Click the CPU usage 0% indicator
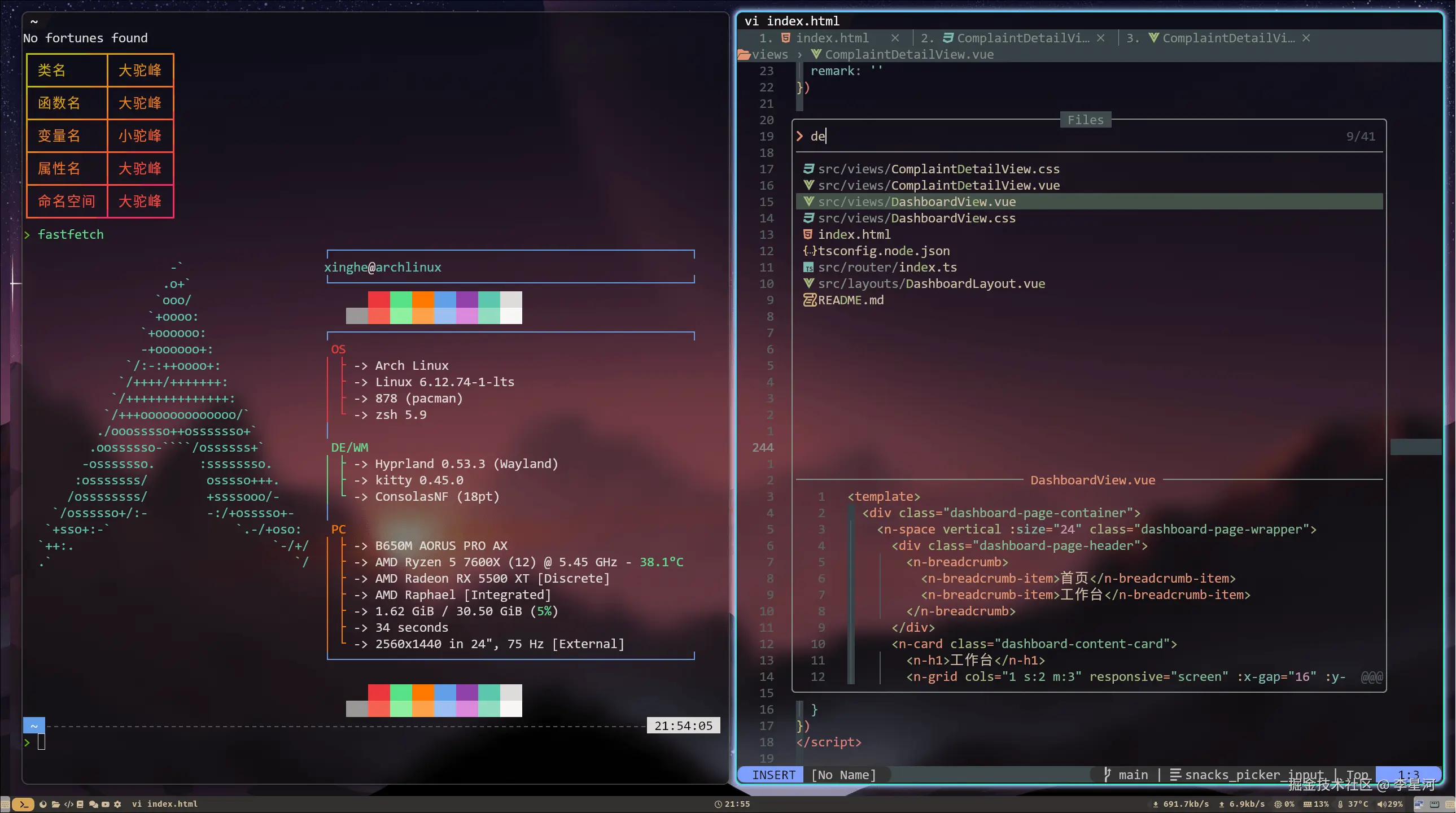 [x=1284, y=805]
